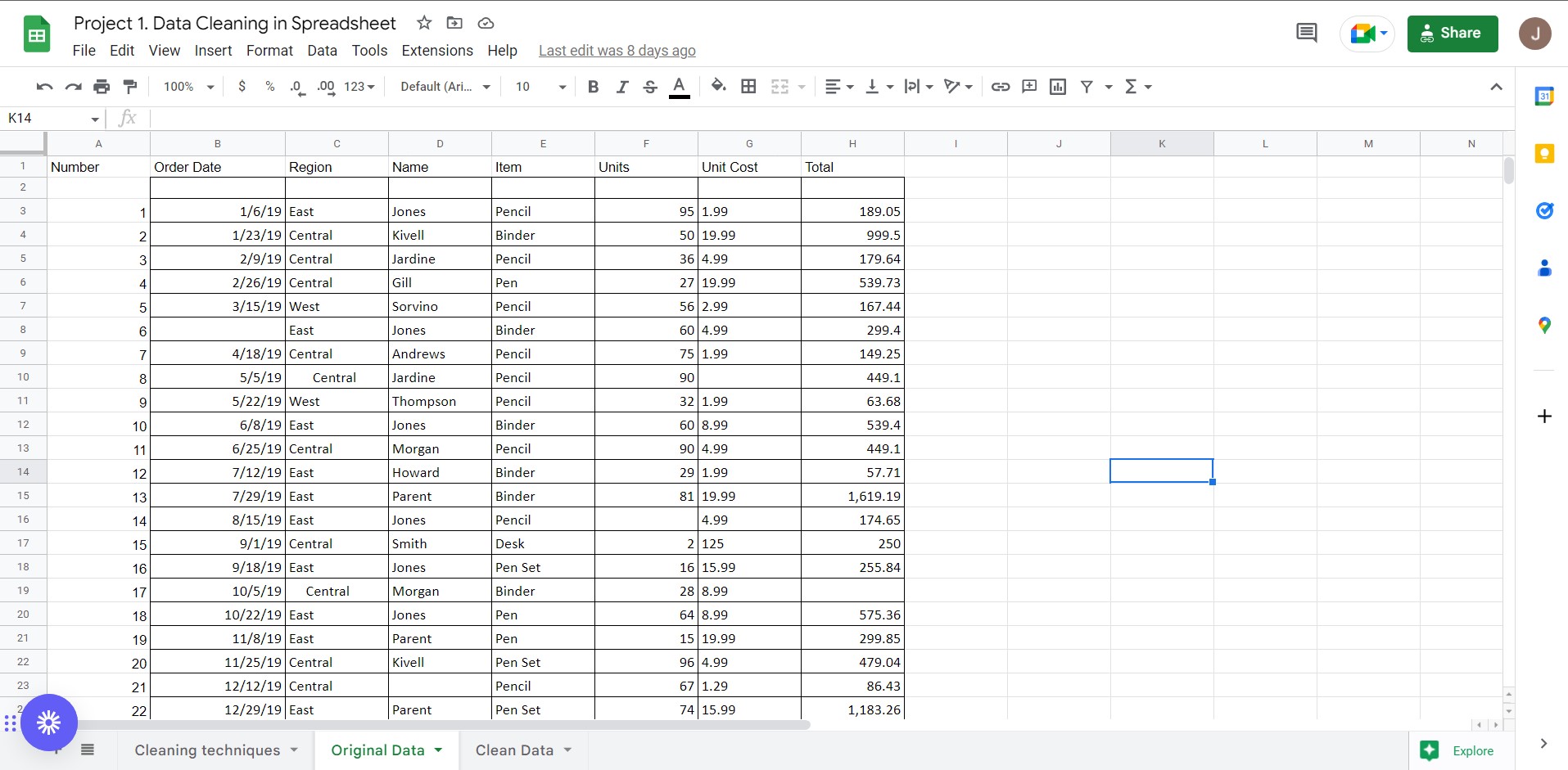The height and width of the screenshot is (770, 1568).
Task: Open the View menu
Action: point(165,51)
